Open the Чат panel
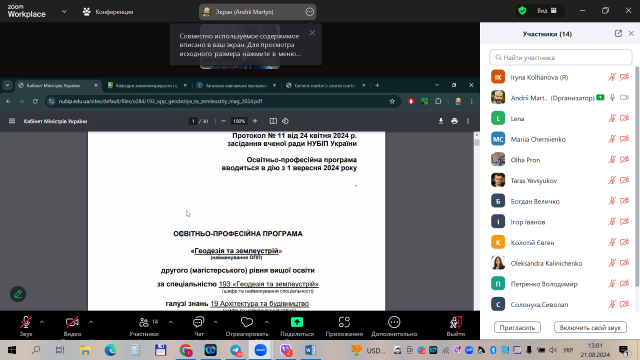This screenshot has height=360, width=640. (198, 326)
